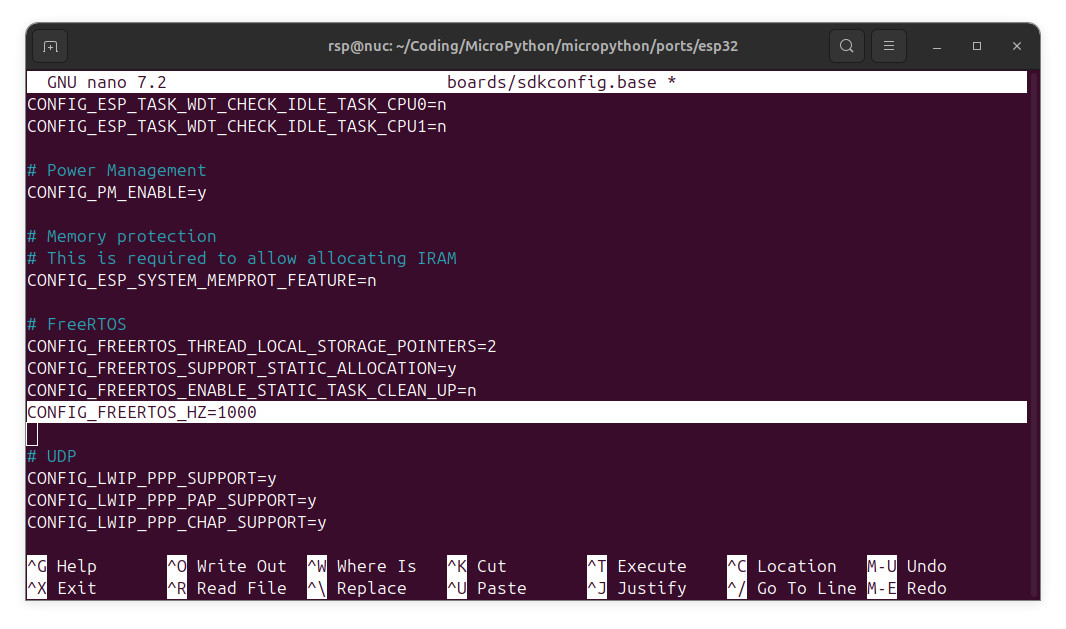
Task: Maximize the terminal window
Action: click(977, 46)
